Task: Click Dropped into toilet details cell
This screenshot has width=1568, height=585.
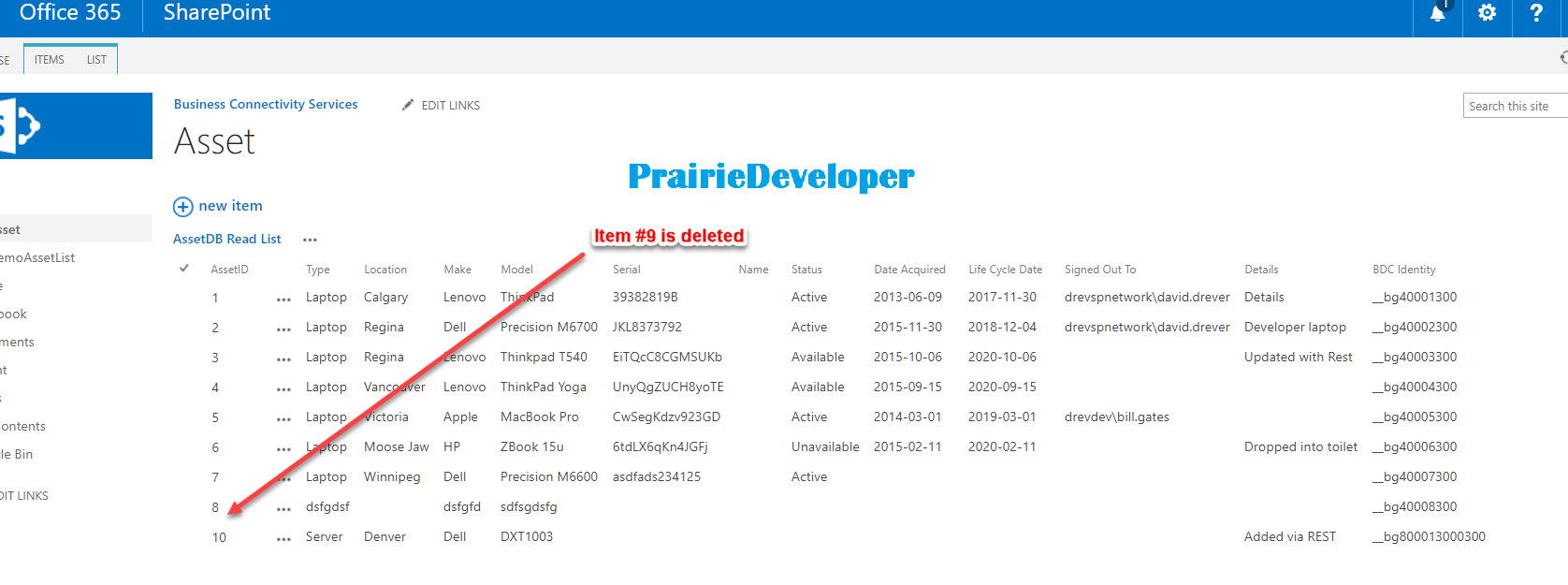Action: tap(1300, 446)
